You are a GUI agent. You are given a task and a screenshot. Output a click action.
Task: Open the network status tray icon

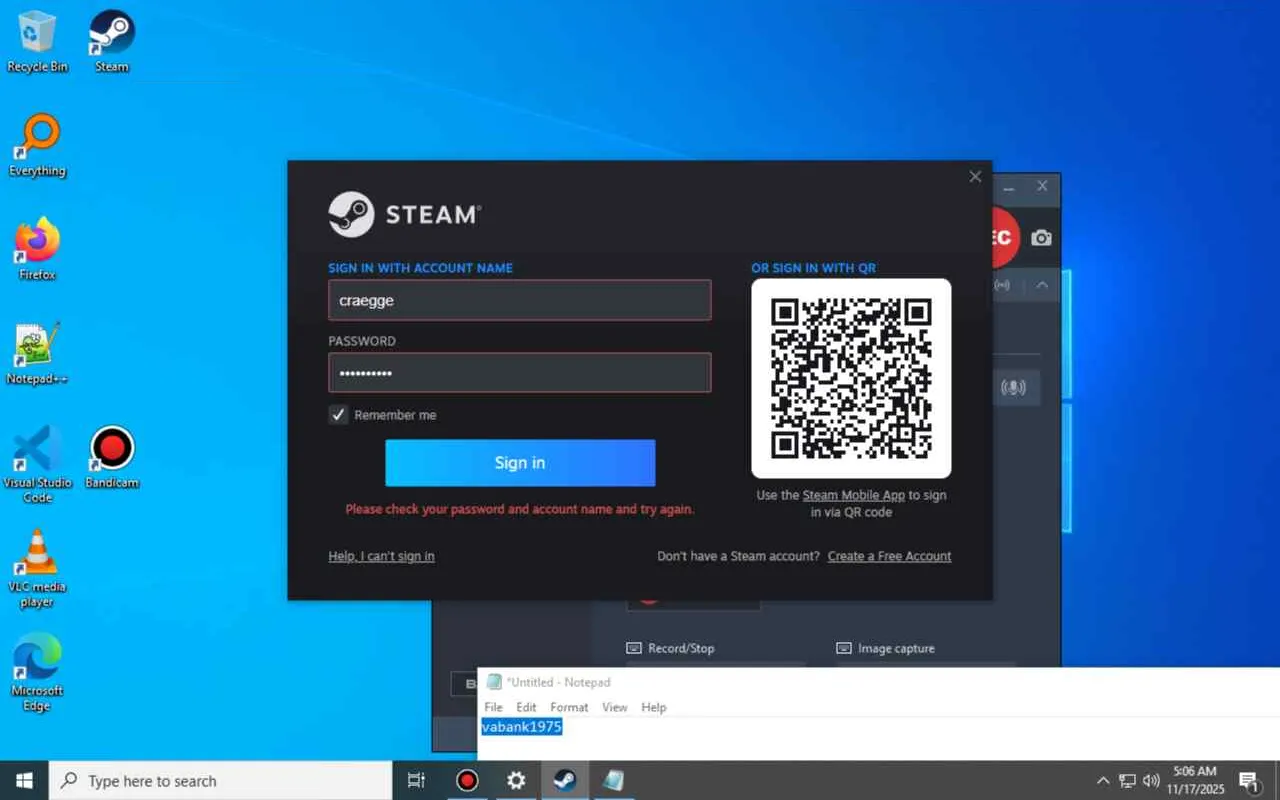1127,780
